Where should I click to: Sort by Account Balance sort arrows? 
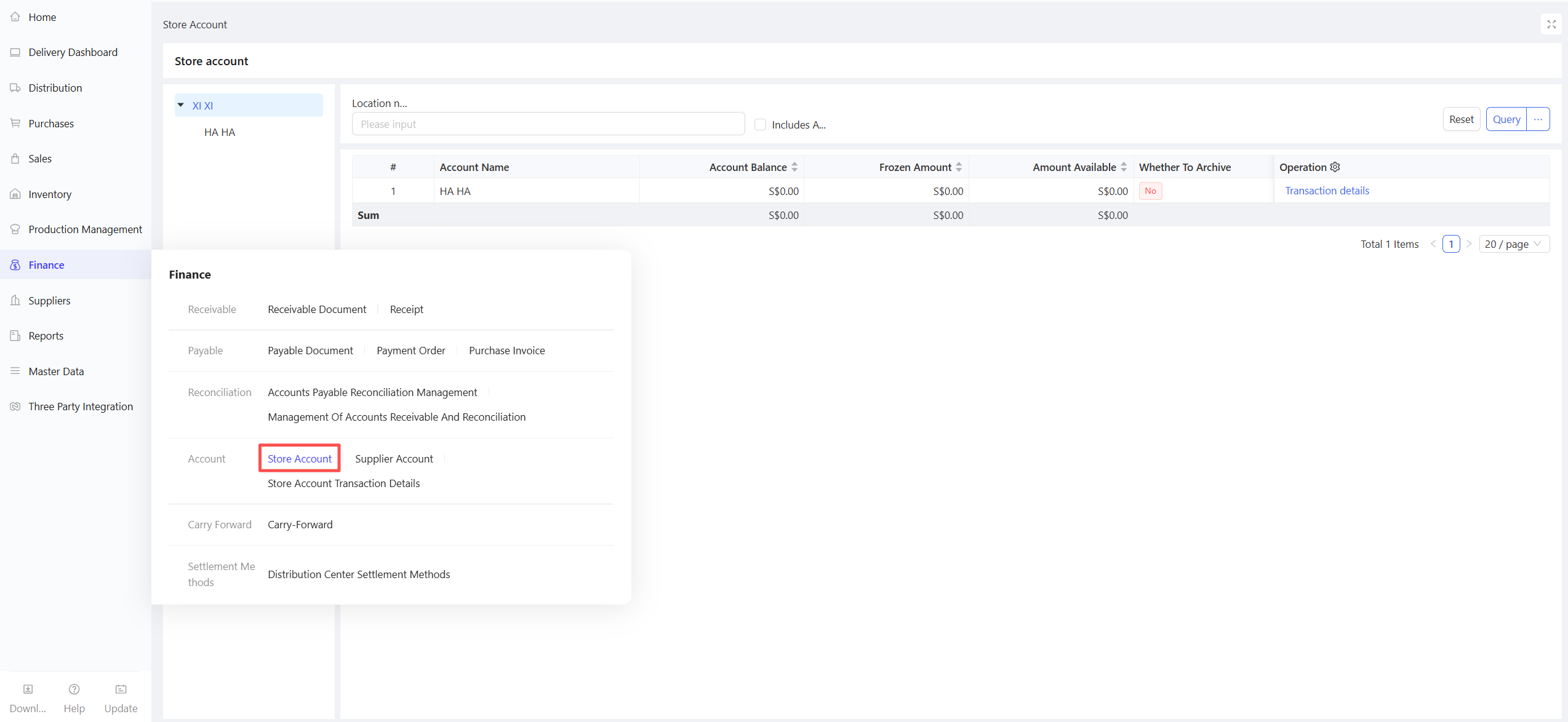coord(794,167)
